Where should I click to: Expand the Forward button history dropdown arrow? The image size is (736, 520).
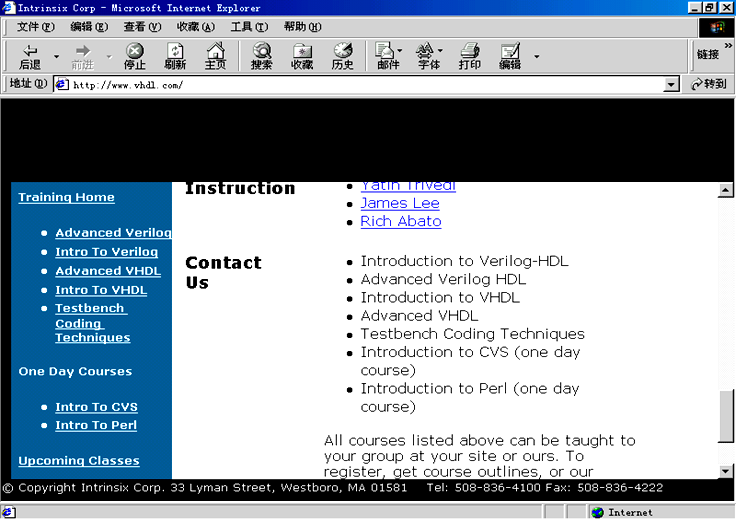click(109, 57)
